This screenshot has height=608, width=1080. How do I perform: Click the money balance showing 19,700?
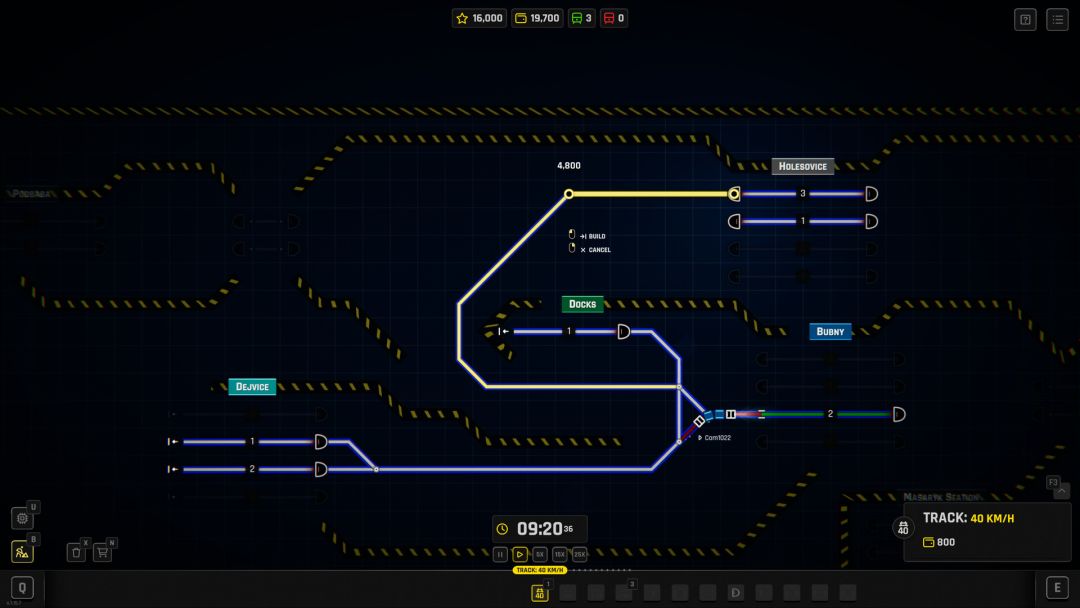tap(537, 18)
